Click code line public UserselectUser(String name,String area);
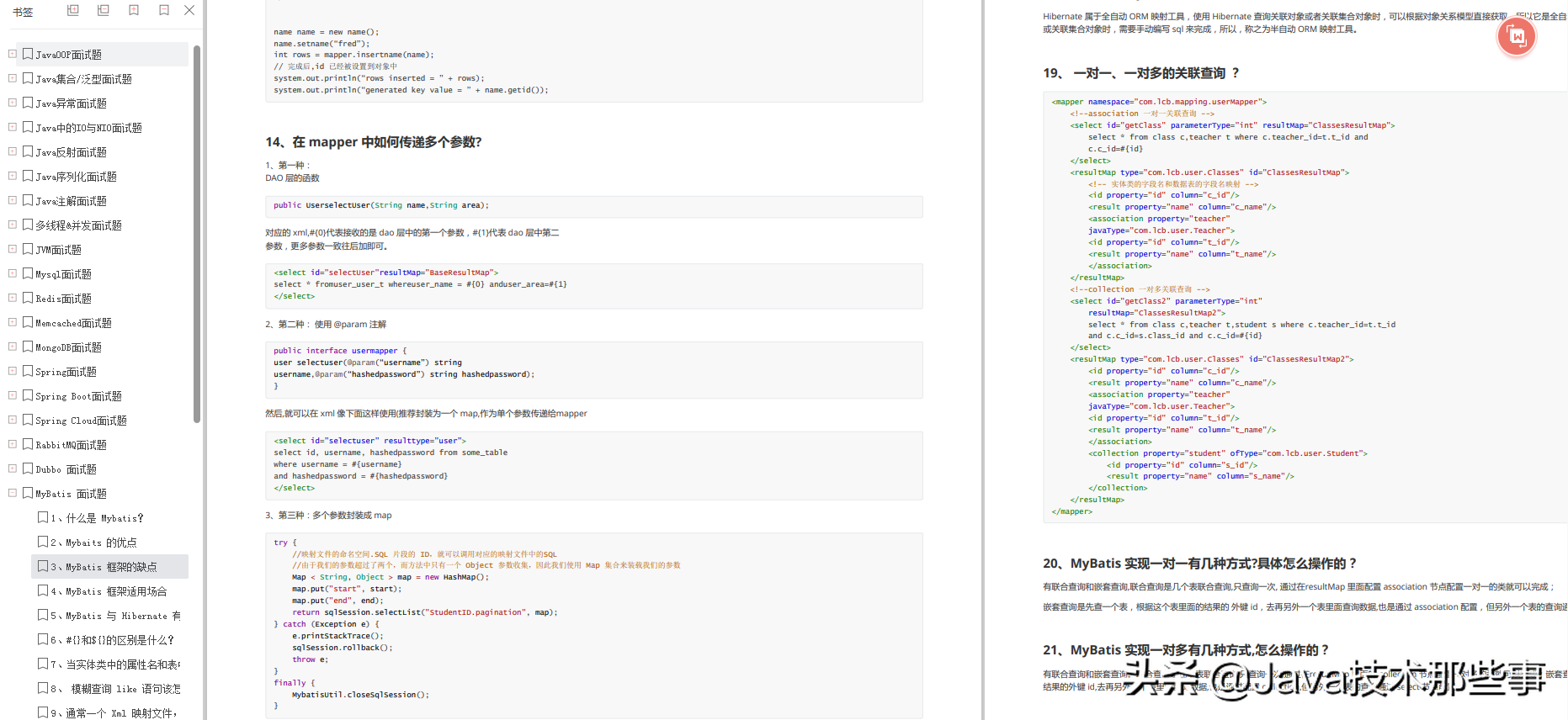 [380, 205]
